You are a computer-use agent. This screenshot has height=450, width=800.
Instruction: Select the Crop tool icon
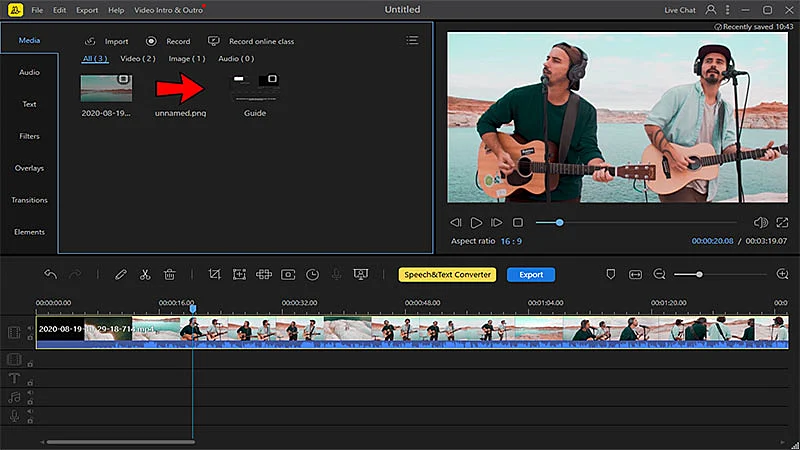point(214,274)
